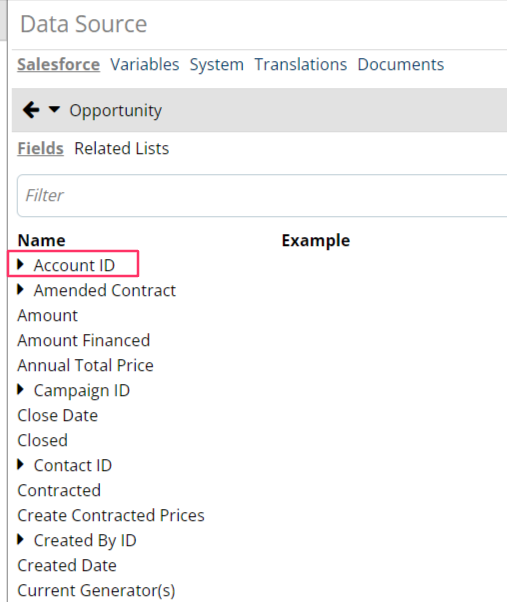Screen dimensions: 507x602
Task: Select the Fields tab
Action: [40, 149]
